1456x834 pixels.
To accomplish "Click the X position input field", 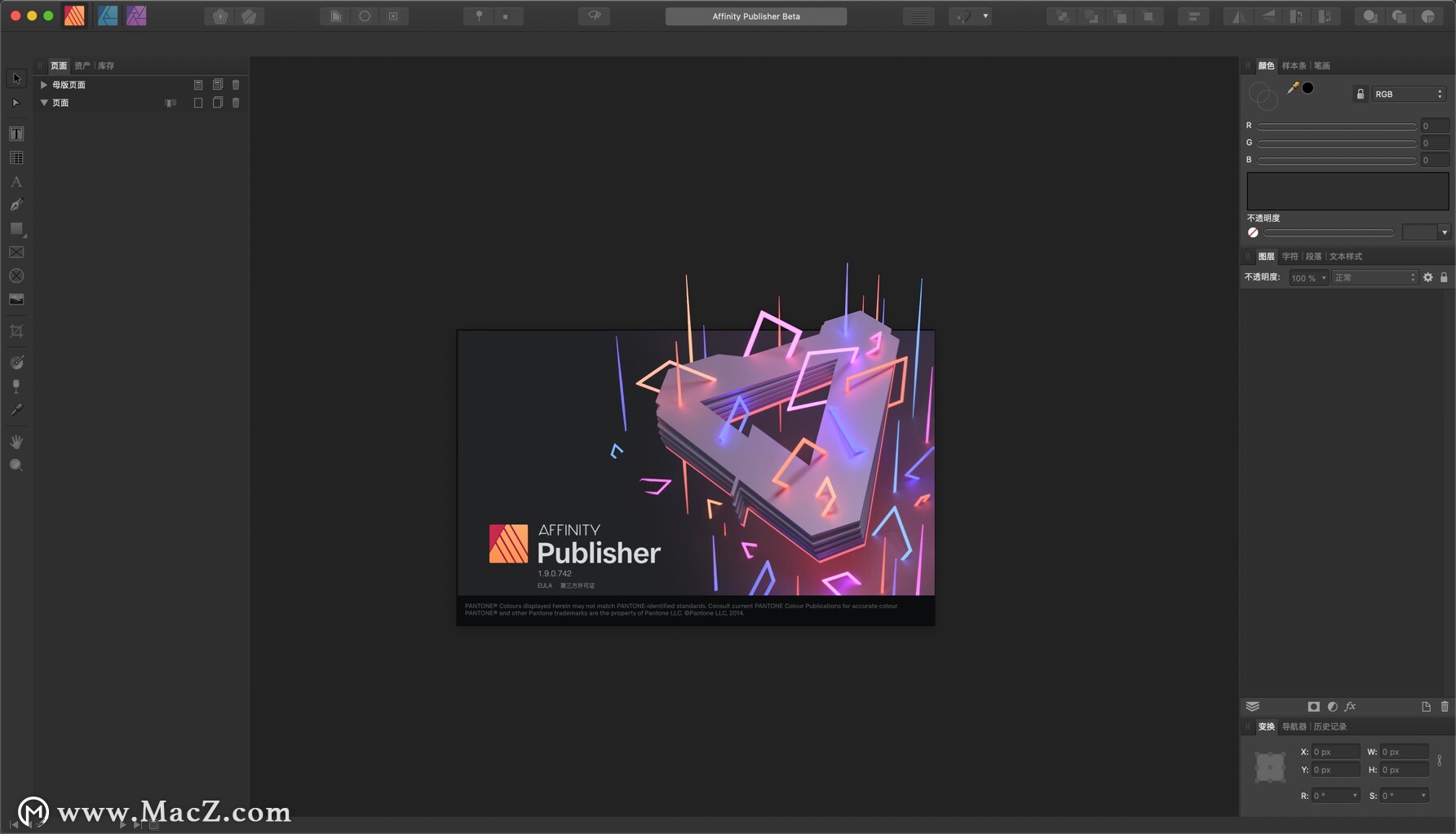I will click(1335, 752).
